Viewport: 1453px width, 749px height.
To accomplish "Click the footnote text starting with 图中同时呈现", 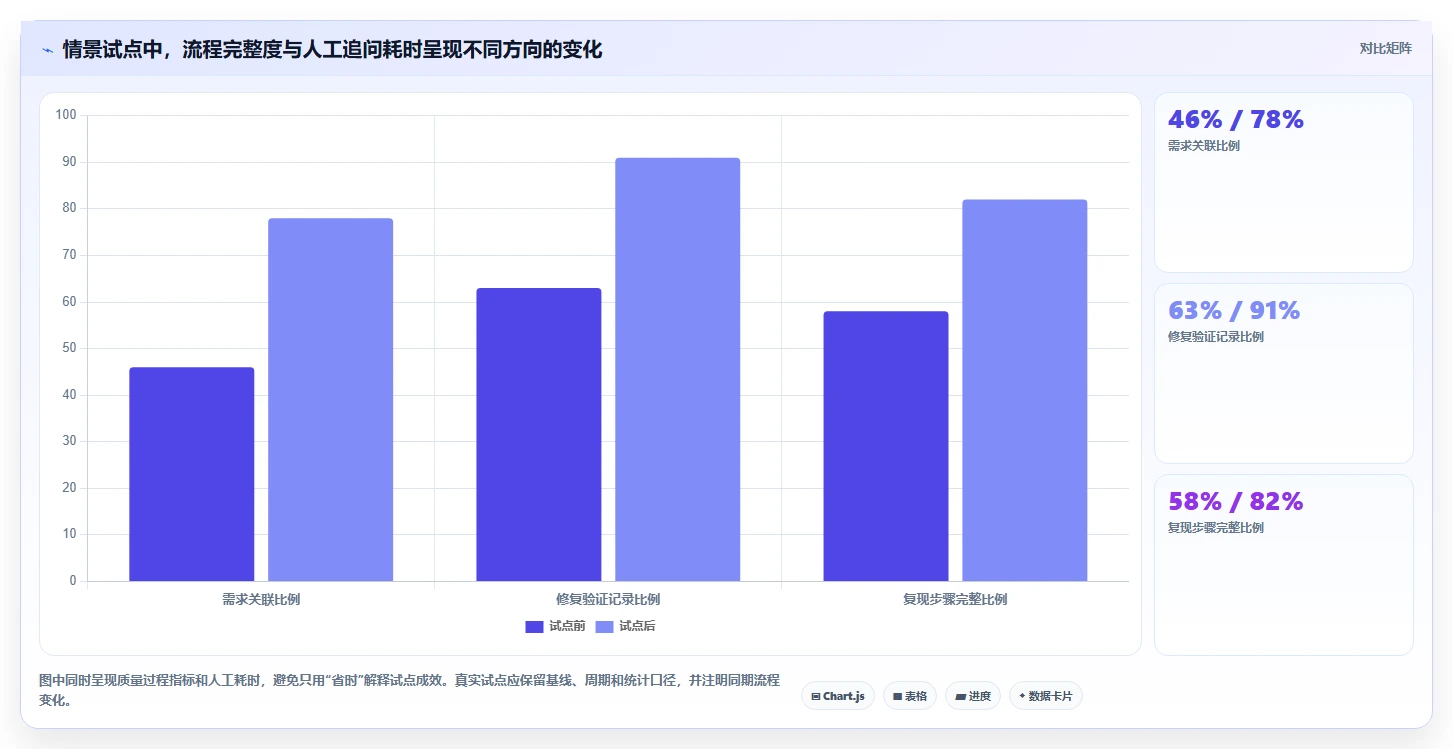I will pos(409,690).
